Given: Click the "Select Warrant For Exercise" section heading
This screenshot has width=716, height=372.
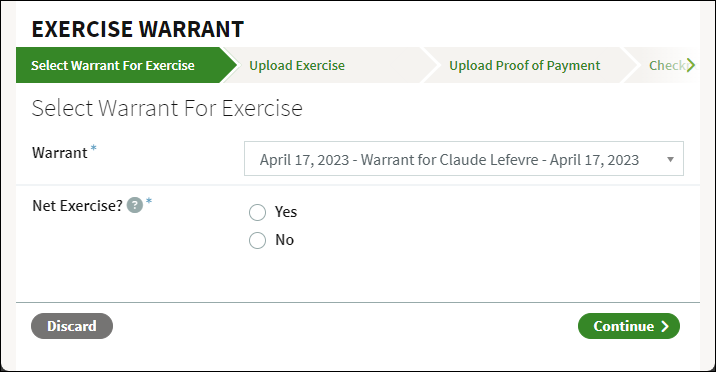Looking at the screenshot, I should tap(167, 108).
